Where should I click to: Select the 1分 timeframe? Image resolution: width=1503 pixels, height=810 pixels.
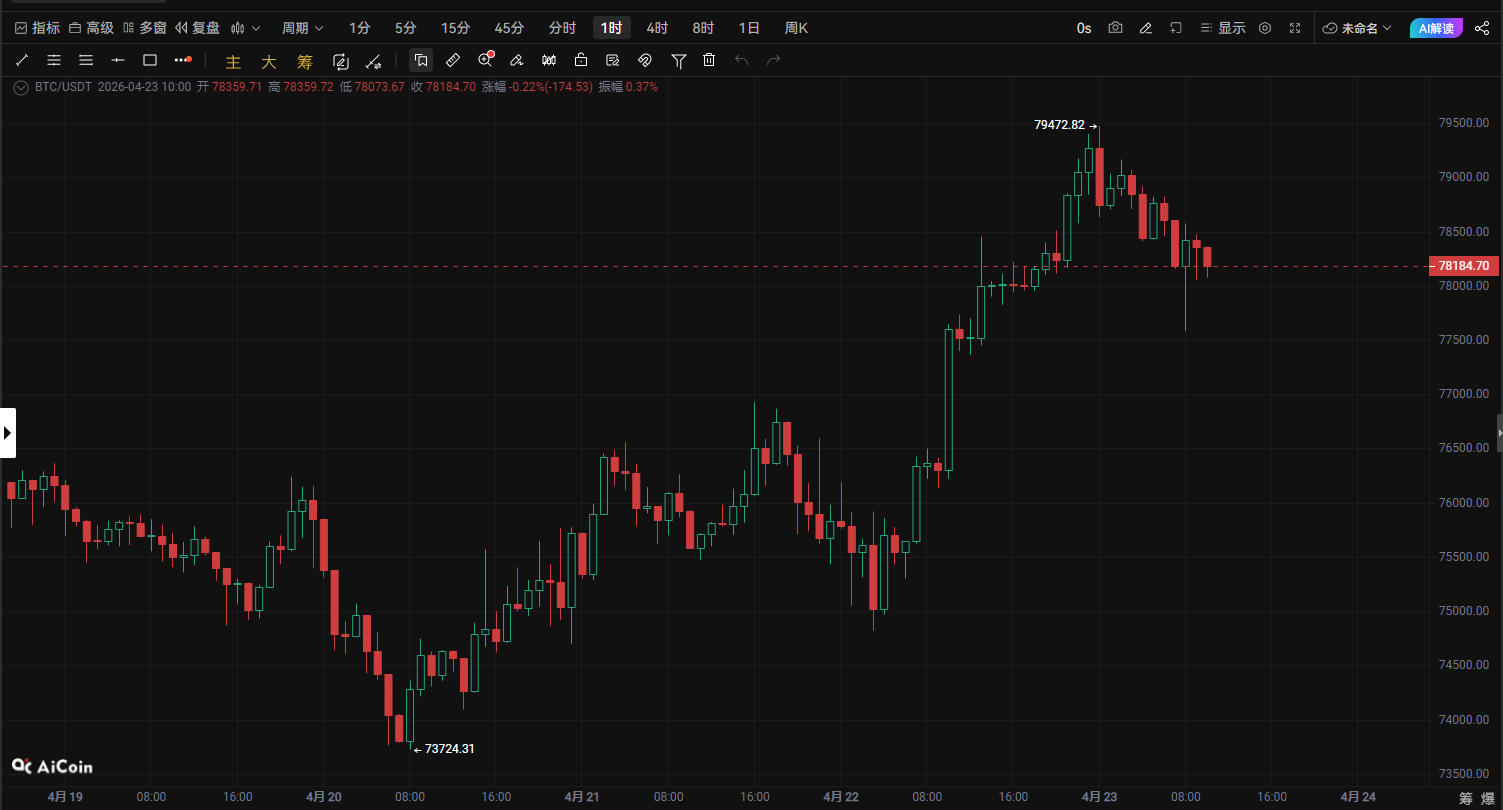coord(360,28)
